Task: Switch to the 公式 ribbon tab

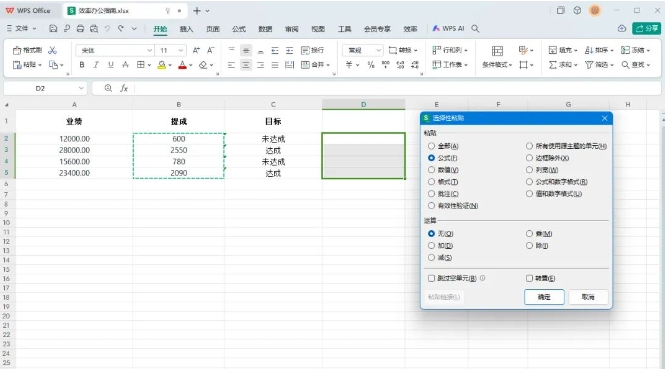Action: click(239, 29)
